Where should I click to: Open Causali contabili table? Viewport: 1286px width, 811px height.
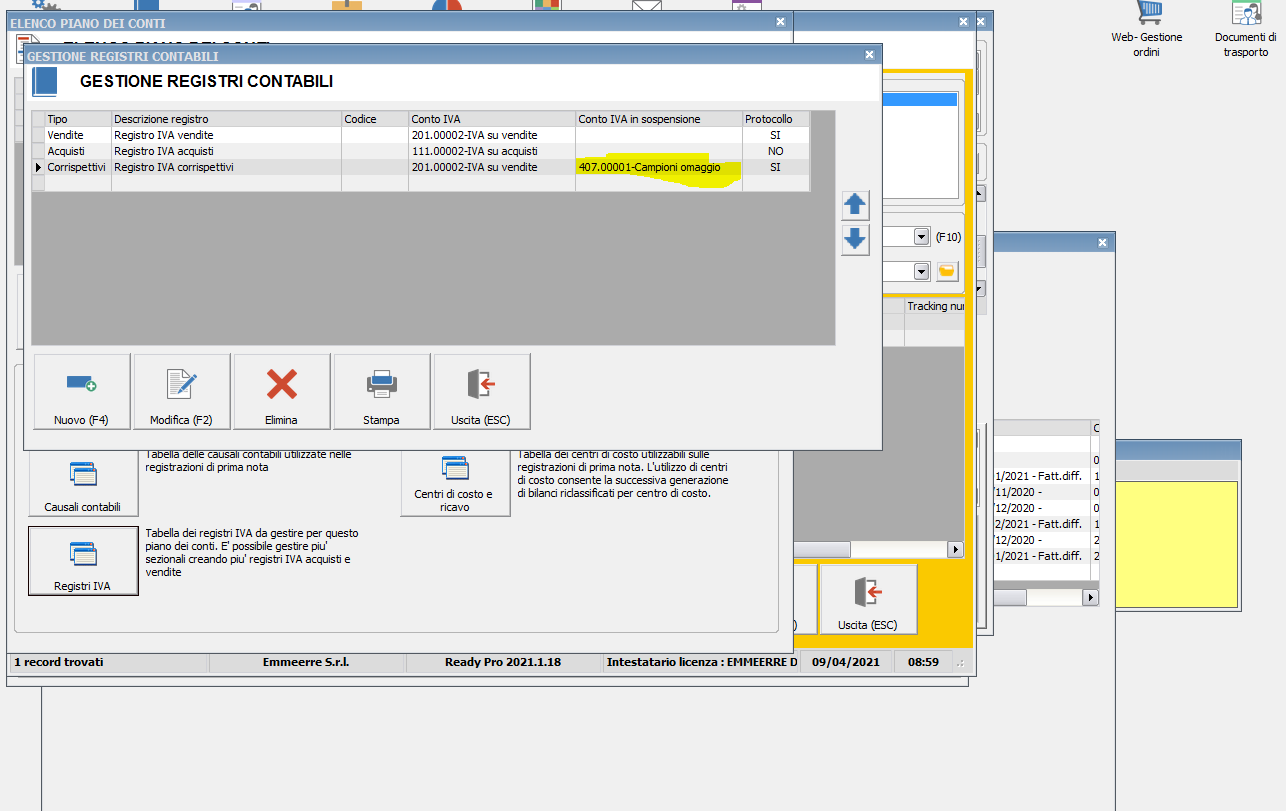(x=83, y=482)
